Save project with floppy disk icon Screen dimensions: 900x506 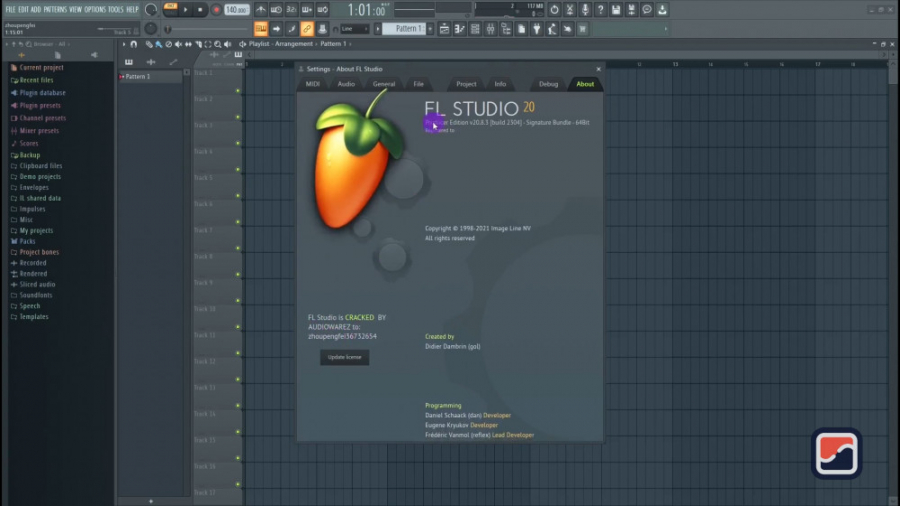pyautogui.click(x=616, y=10)
